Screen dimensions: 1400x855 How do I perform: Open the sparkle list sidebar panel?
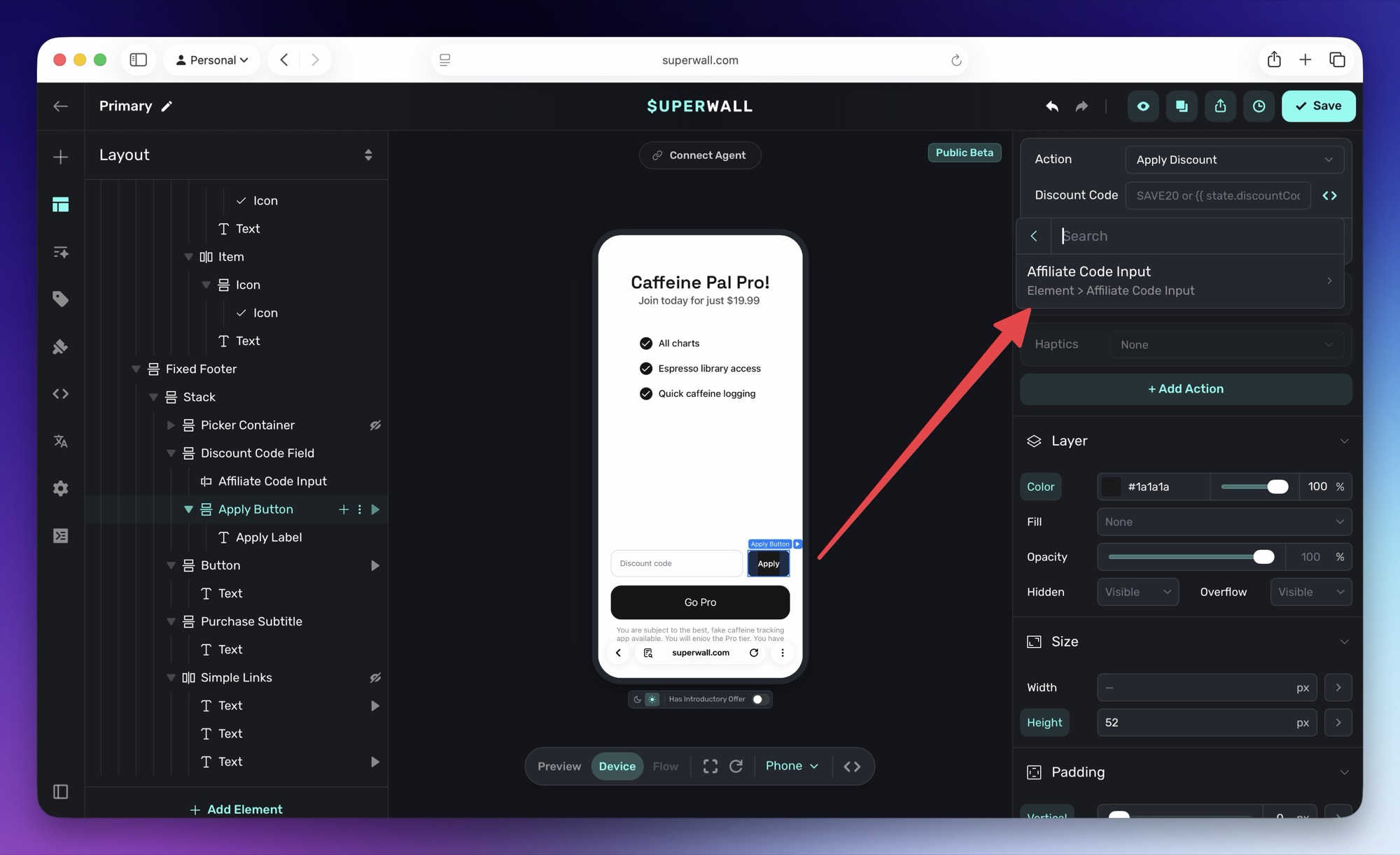point(60,252)
